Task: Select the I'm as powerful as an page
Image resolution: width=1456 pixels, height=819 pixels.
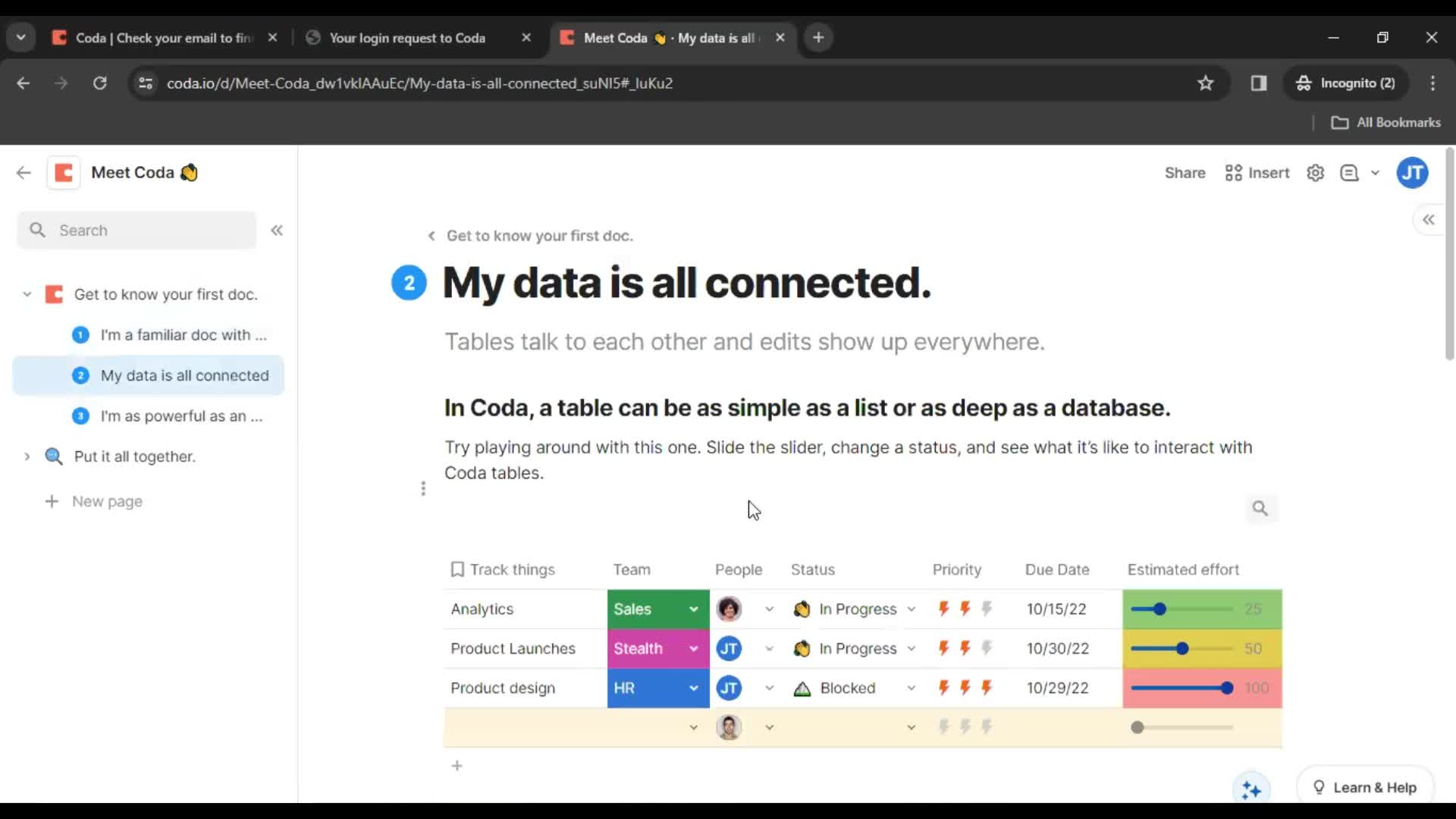Action: point(182,416)
